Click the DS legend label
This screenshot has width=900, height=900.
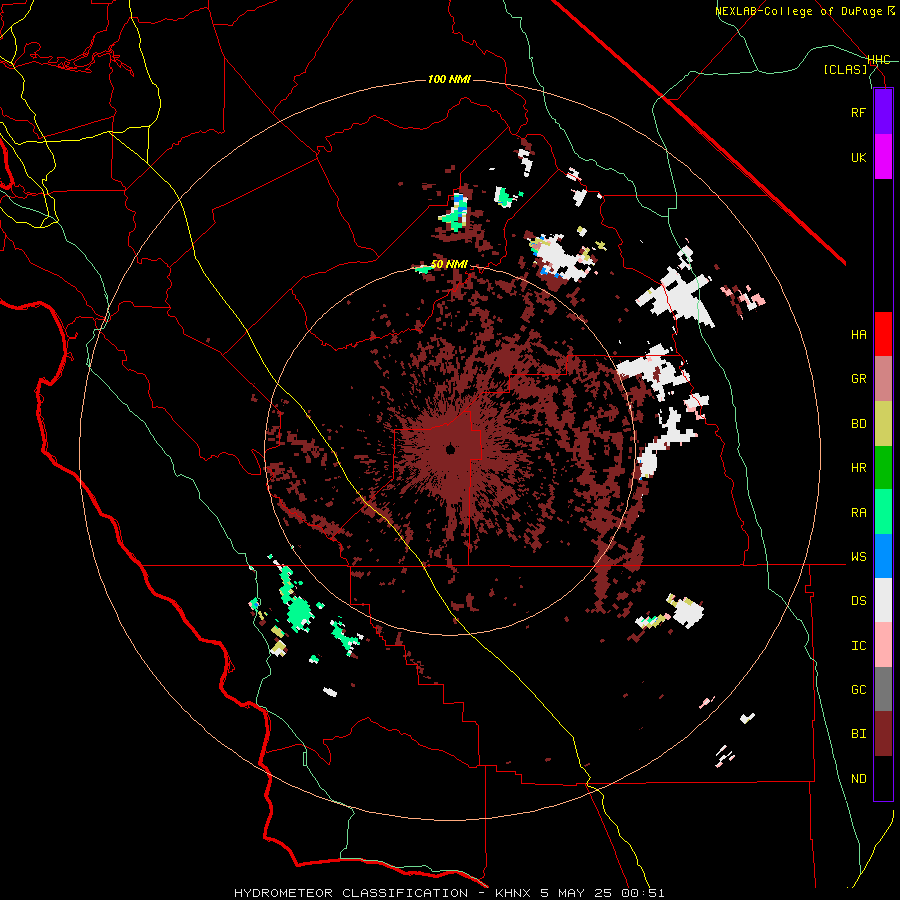click(858, 601)
